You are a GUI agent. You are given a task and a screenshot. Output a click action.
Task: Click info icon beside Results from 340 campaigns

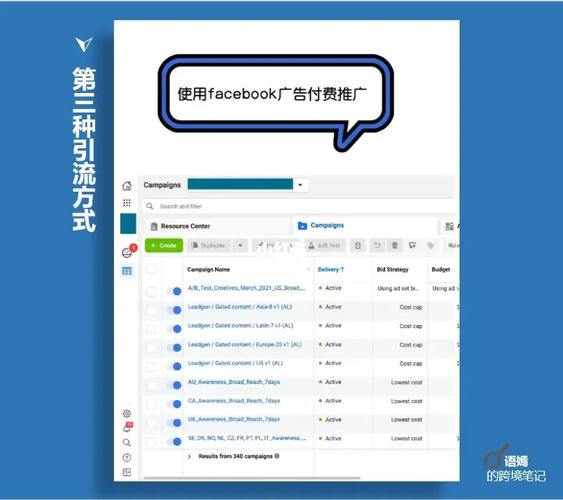(x=277, y=456)
